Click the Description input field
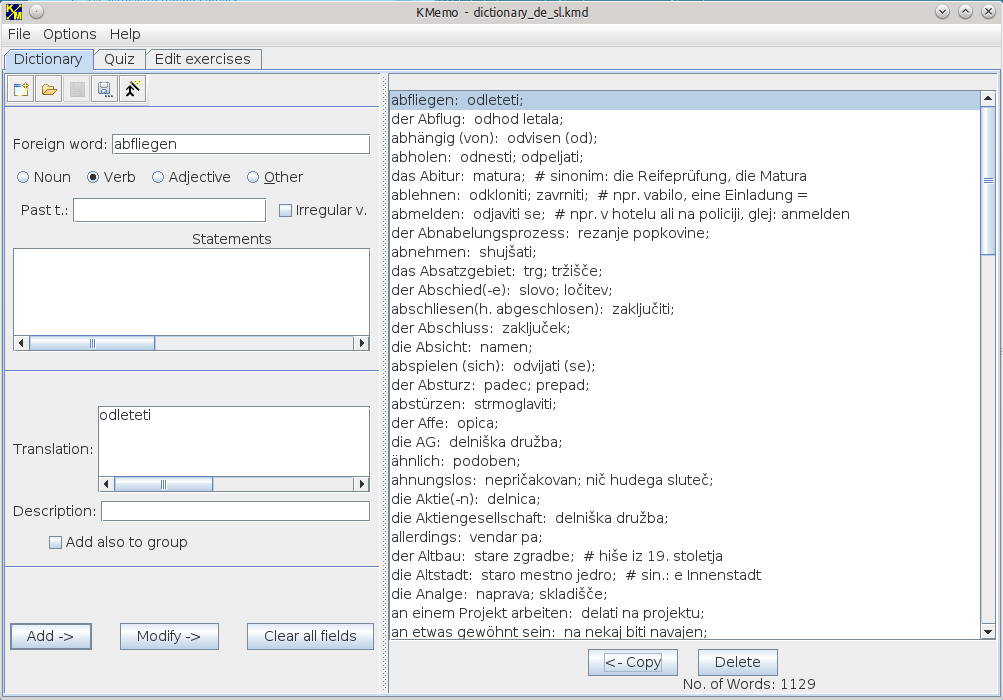Image resolution: width=1003 pixels, height=700 pixels. (235, 511)
